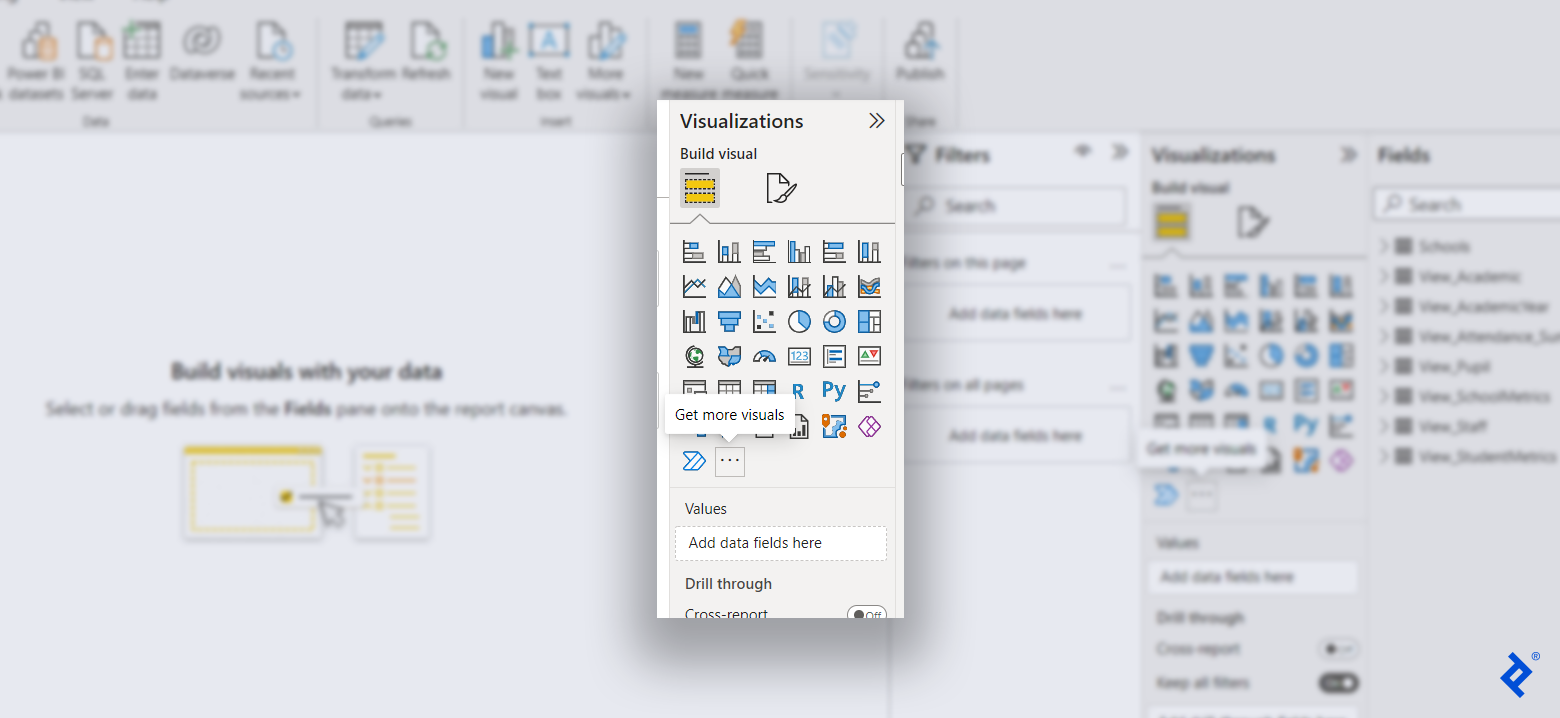The image size is (1560, 718).
Task: Select the R script visual icon
Action: click(x=797, y=390)
